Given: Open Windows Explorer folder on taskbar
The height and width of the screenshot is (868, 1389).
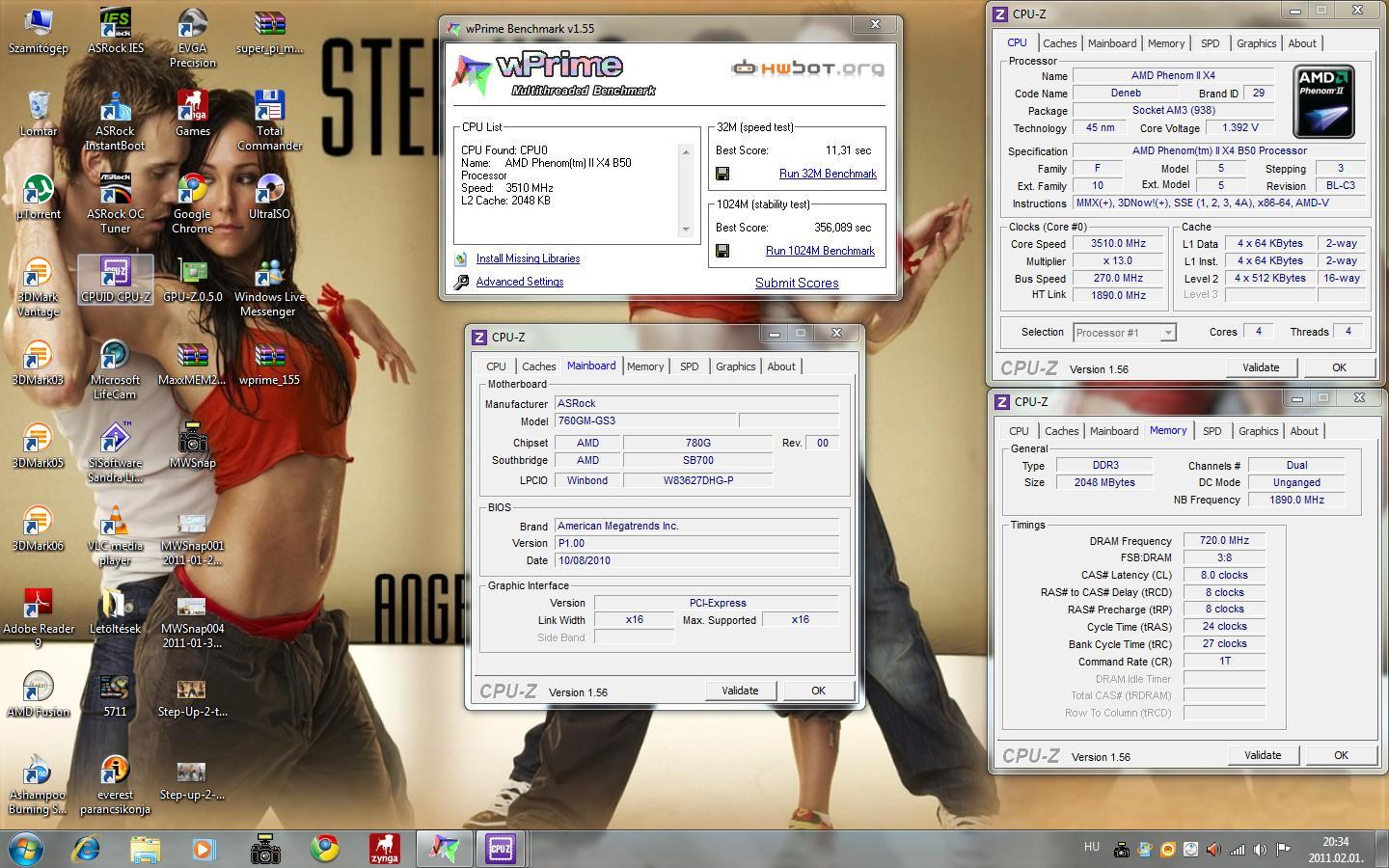Looking at the screenshot, I should coord(146,849).
